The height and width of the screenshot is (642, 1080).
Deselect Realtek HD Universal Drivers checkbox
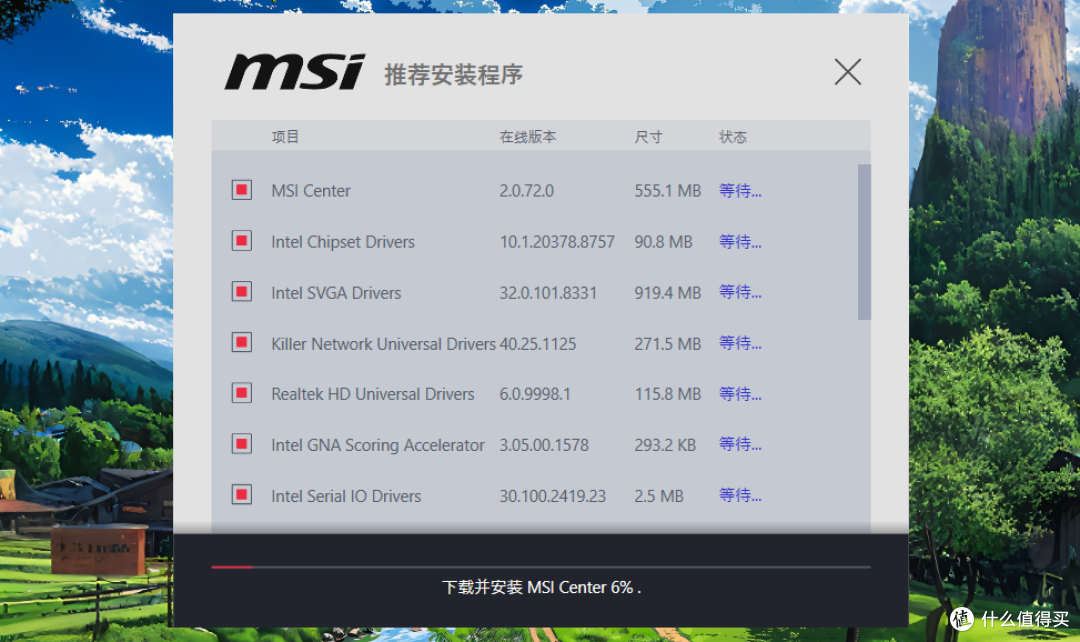click(x=242, y=393)
